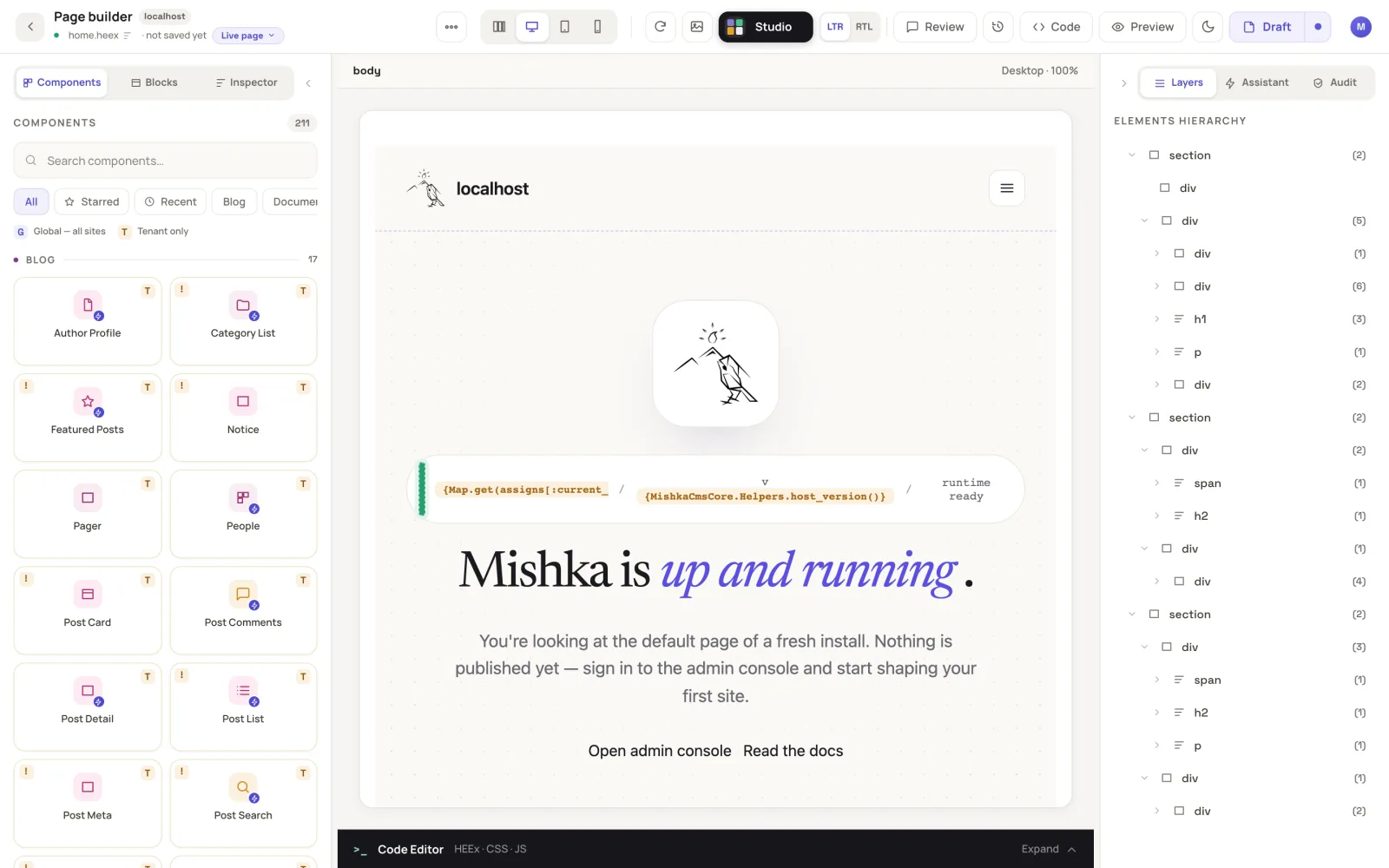This screenshot has height=868, width=1389.
Task: Select the columns layout view icon
Action: [x=499, y=27]
